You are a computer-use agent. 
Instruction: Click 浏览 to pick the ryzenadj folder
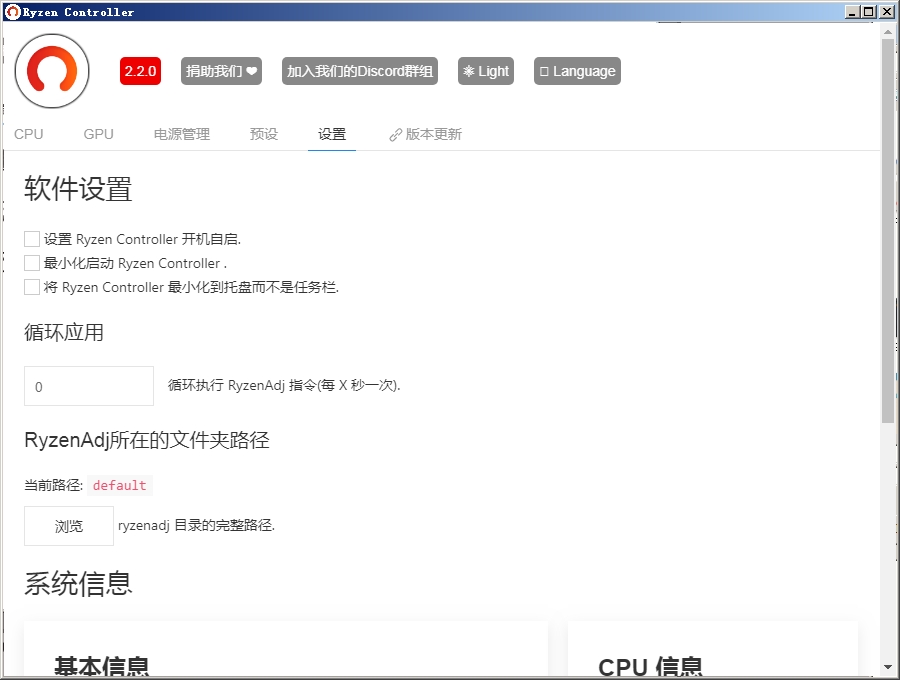click(x=68, y=526)
